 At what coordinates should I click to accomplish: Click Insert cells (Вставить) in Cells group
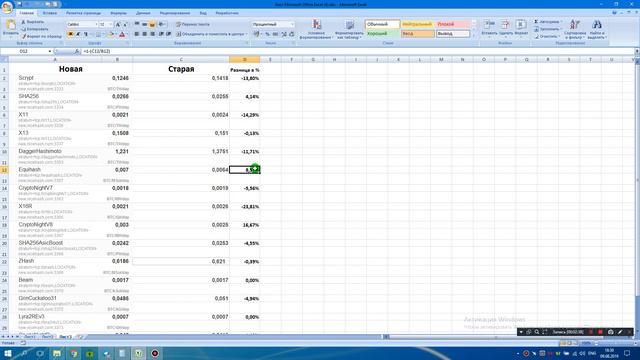coord(489,28)
